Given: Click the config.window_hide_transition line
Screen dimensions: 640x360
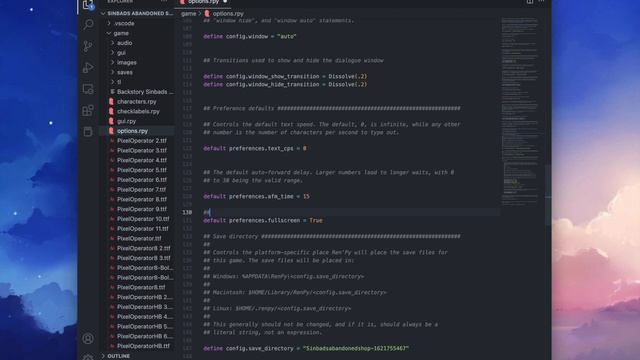Looking at the screenshot, I should pos(285,84).
